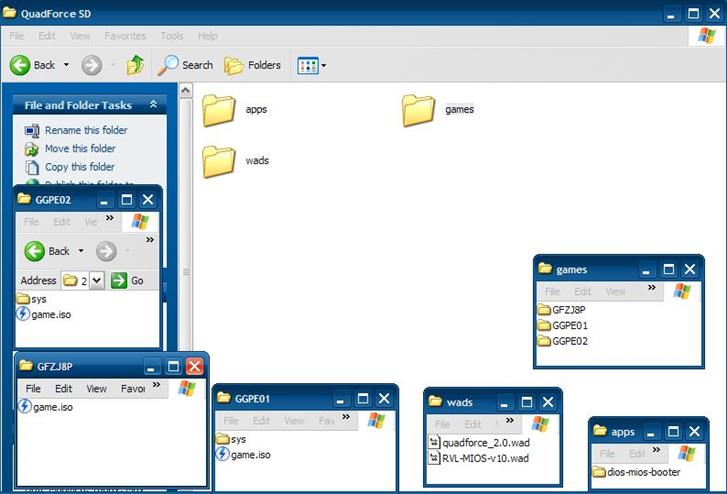Open the View menu in GFZJ8P window
The height and width of the screenshot is (494, 727).
96,389
